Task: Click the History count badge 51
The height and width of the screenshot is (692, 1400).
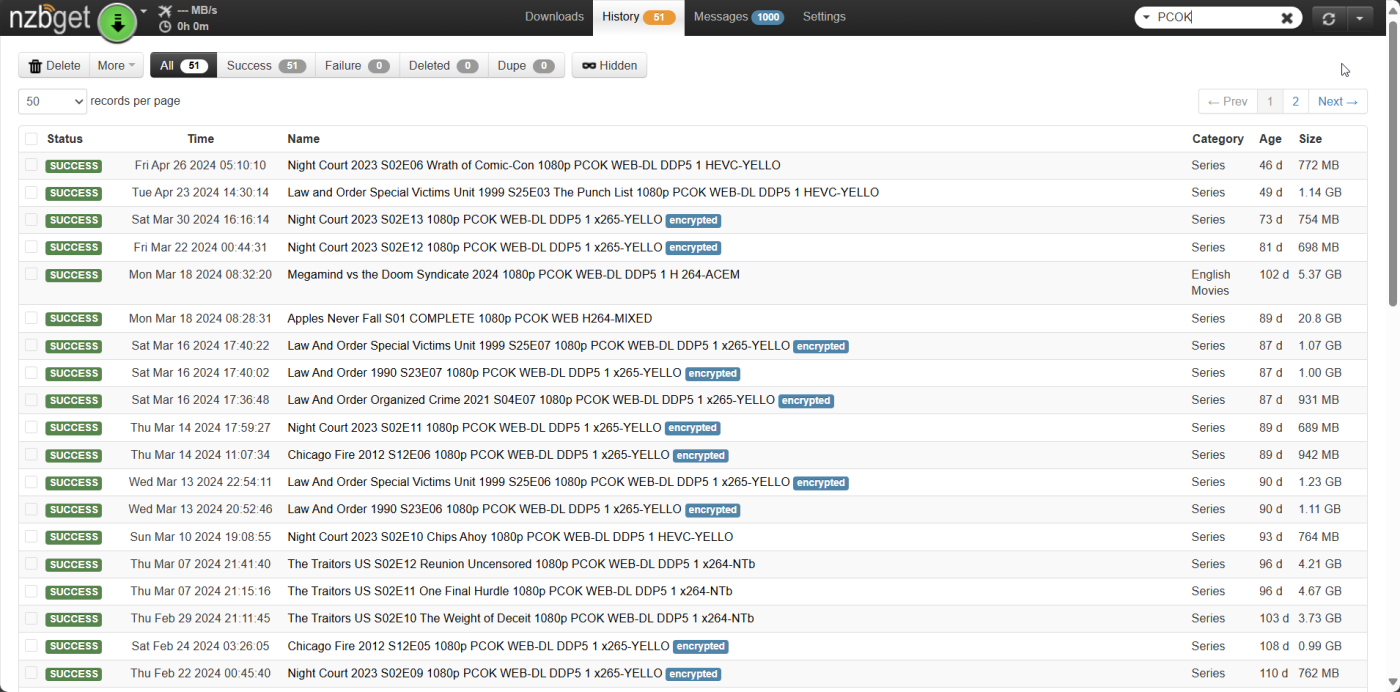Action: coord(659,17)
